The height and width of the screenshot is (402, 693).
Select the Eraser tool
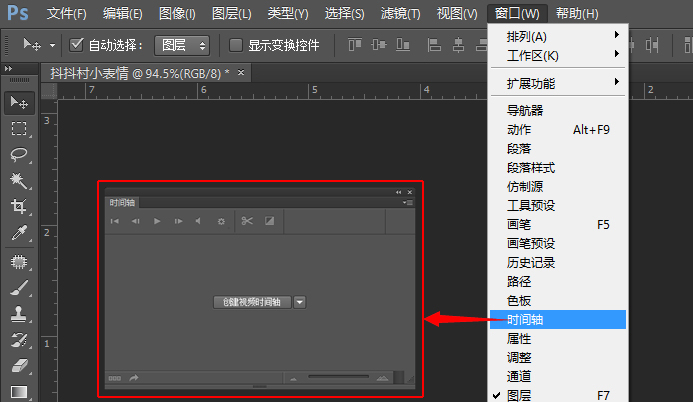(x=19, y=366)
